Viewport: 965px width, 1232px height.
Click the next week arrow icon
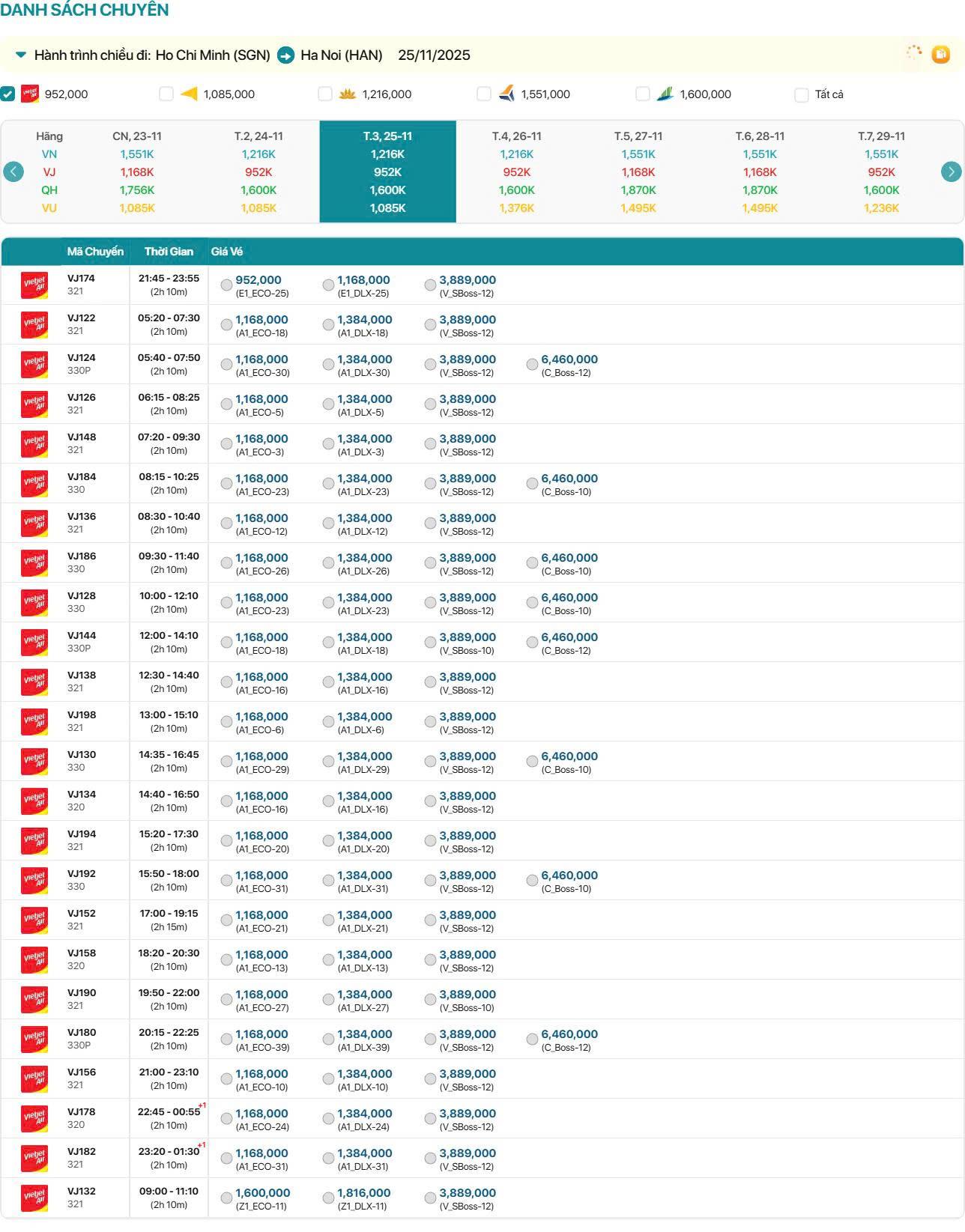point(951,172)
